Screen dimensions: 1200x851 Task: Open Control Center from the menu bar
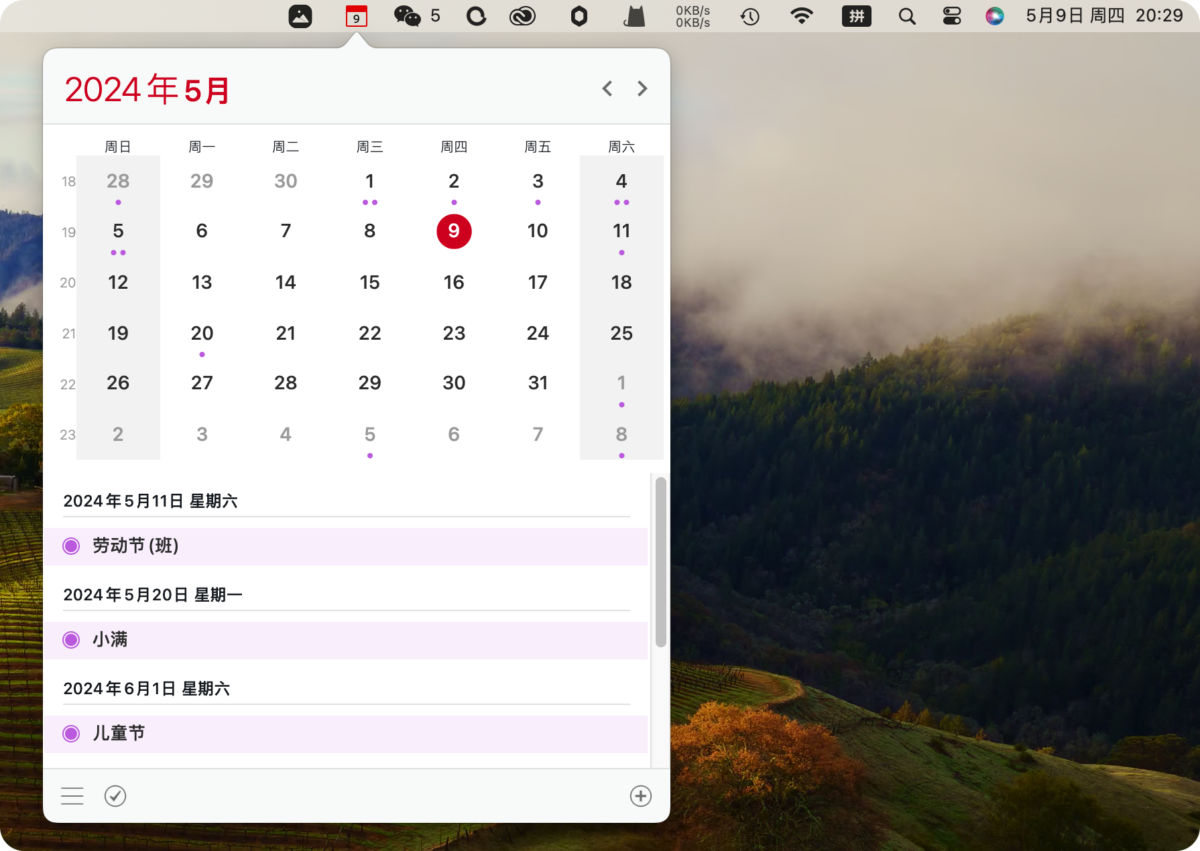(951, 16)
